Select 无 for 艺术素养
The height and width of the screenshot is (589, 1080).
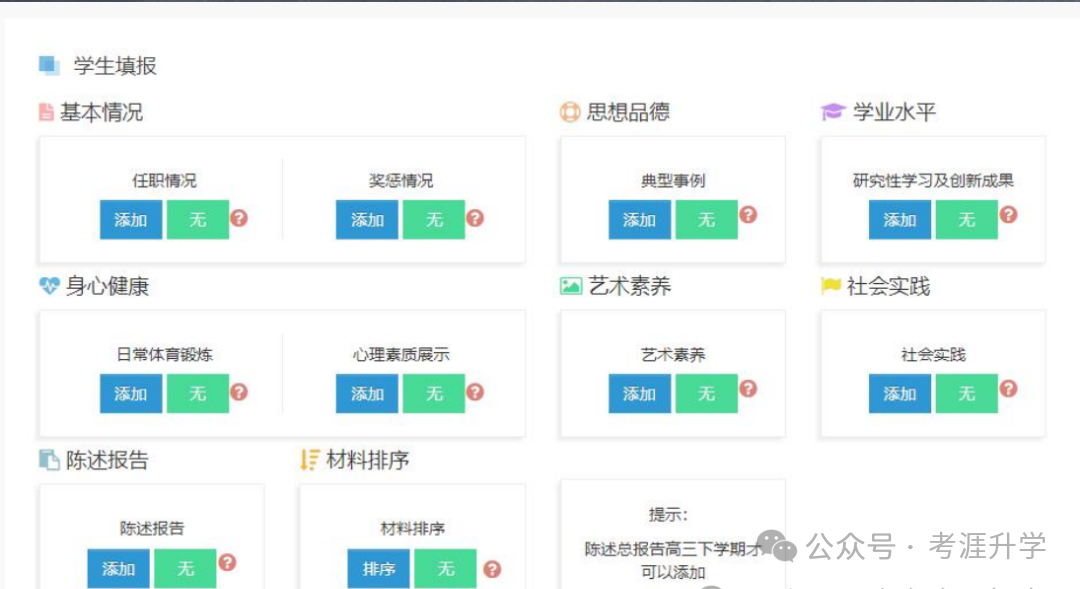706,392
